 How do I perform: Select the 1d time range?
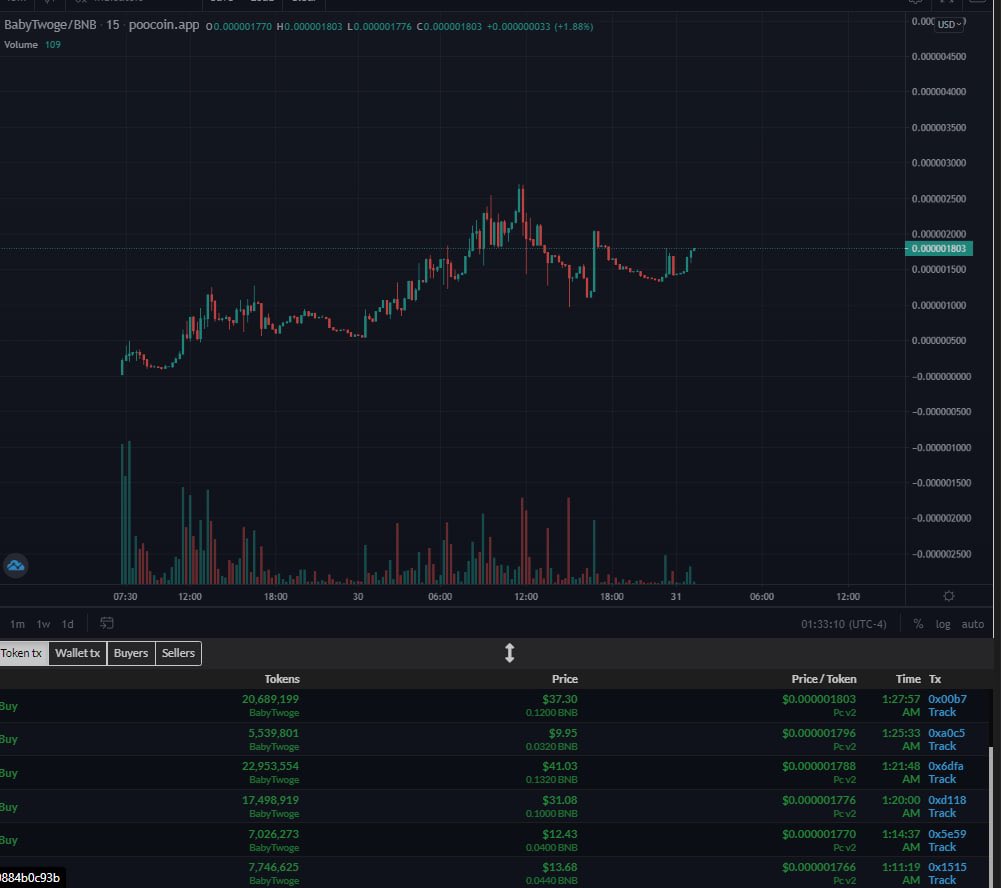(x=68, y=624)
